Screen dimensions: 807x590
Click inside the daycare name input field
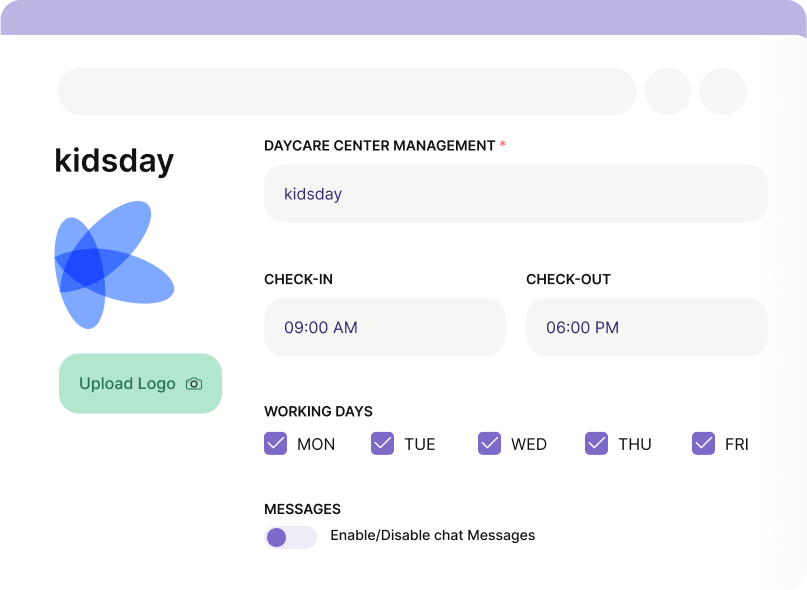click(515, 193)
